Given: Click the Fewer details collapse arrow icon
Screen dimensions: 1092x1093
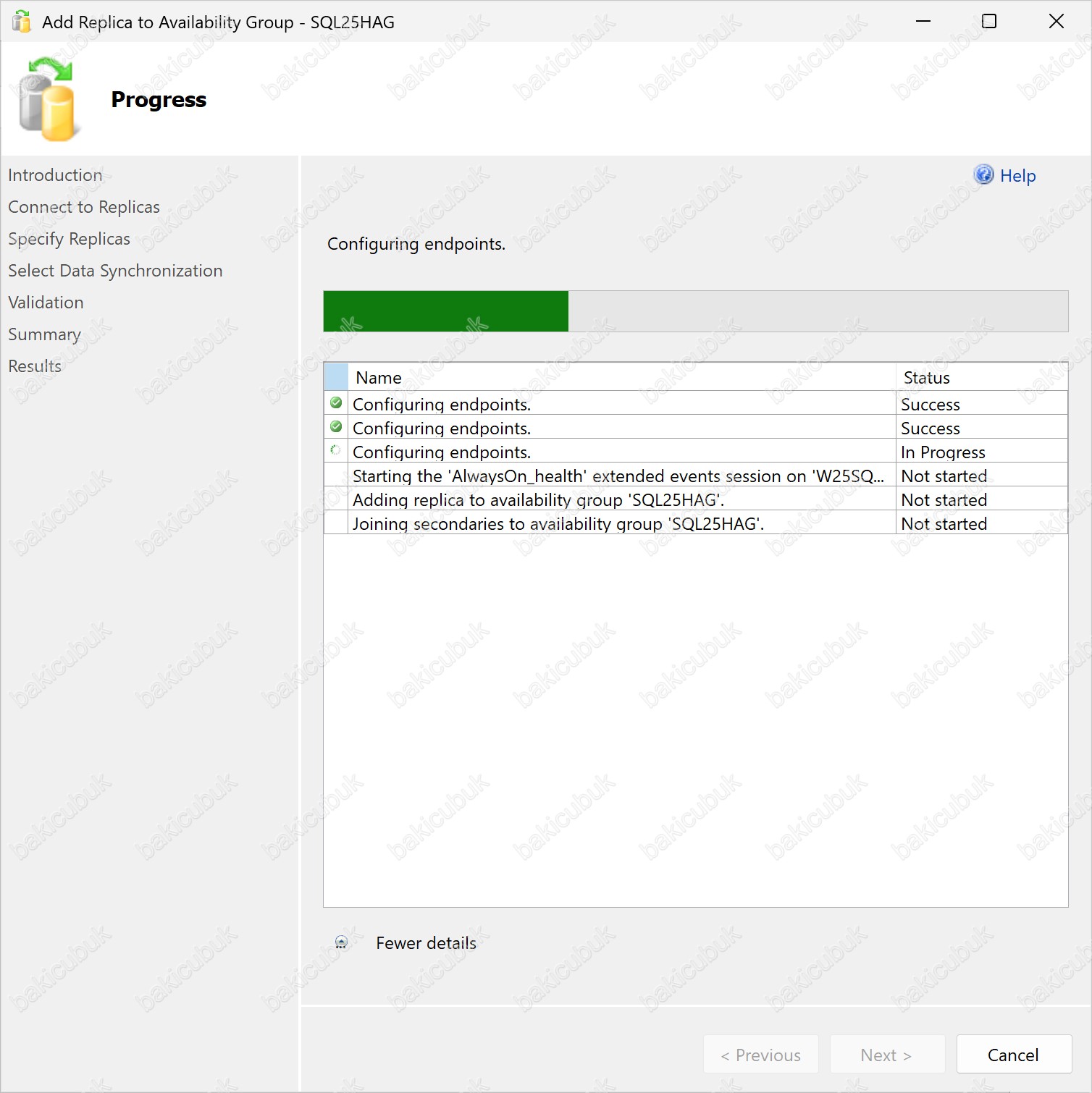Looking at the screenshot, I should coord(341,942).
